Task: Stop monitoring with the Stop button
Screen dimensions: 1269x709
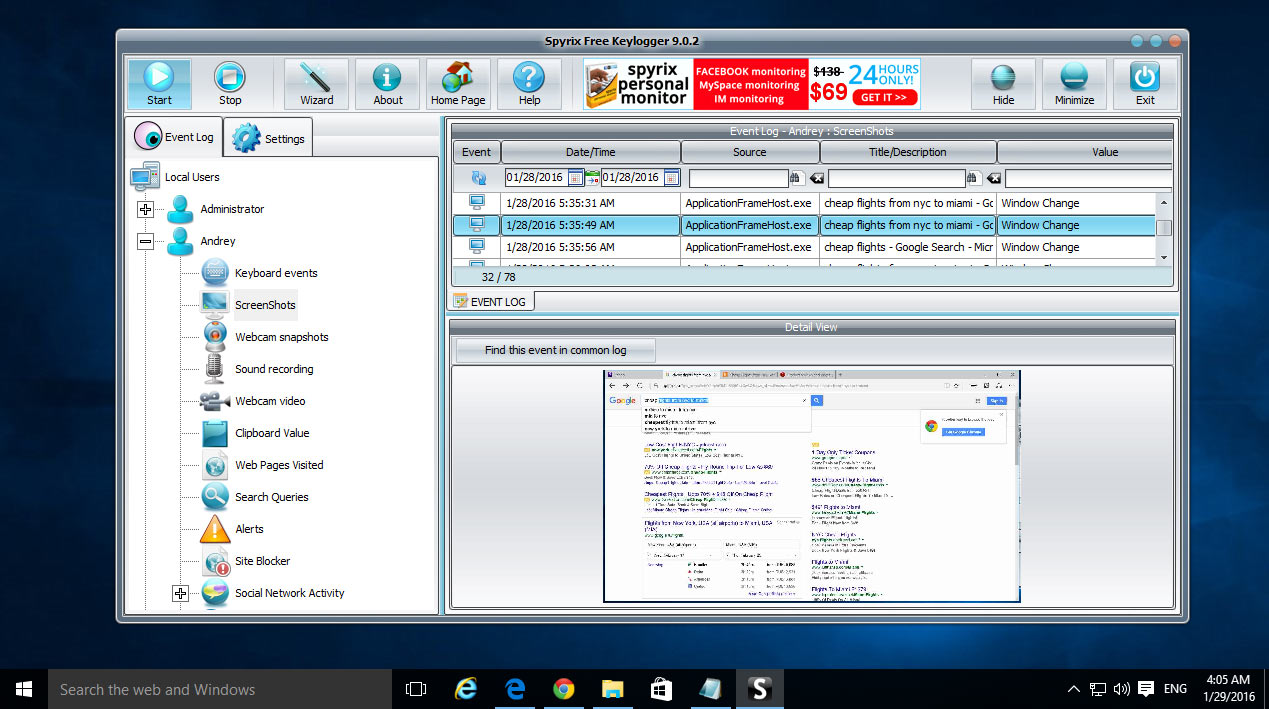Action: click(230, 84)
